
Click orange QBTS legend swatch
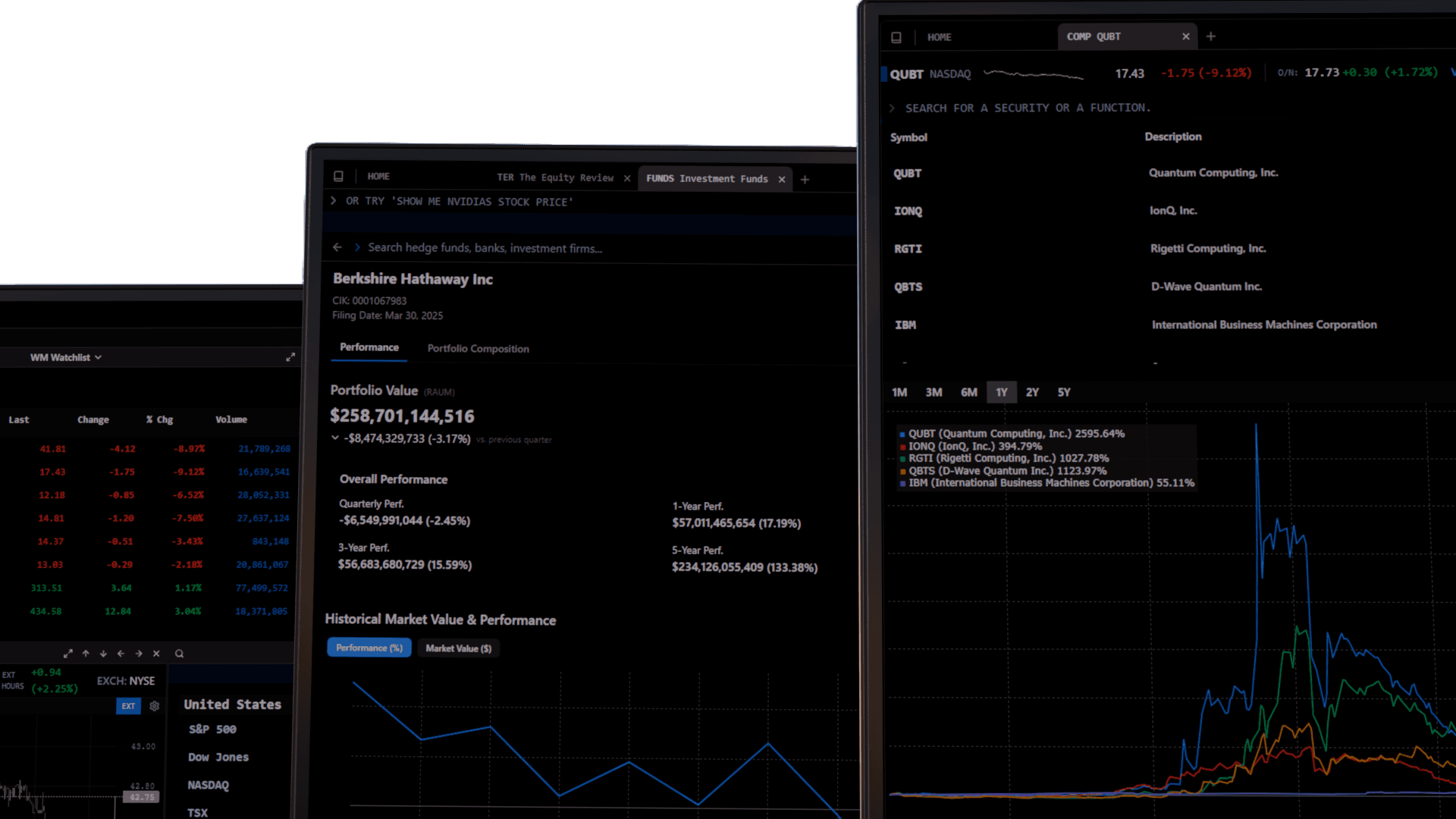point(902,472)
